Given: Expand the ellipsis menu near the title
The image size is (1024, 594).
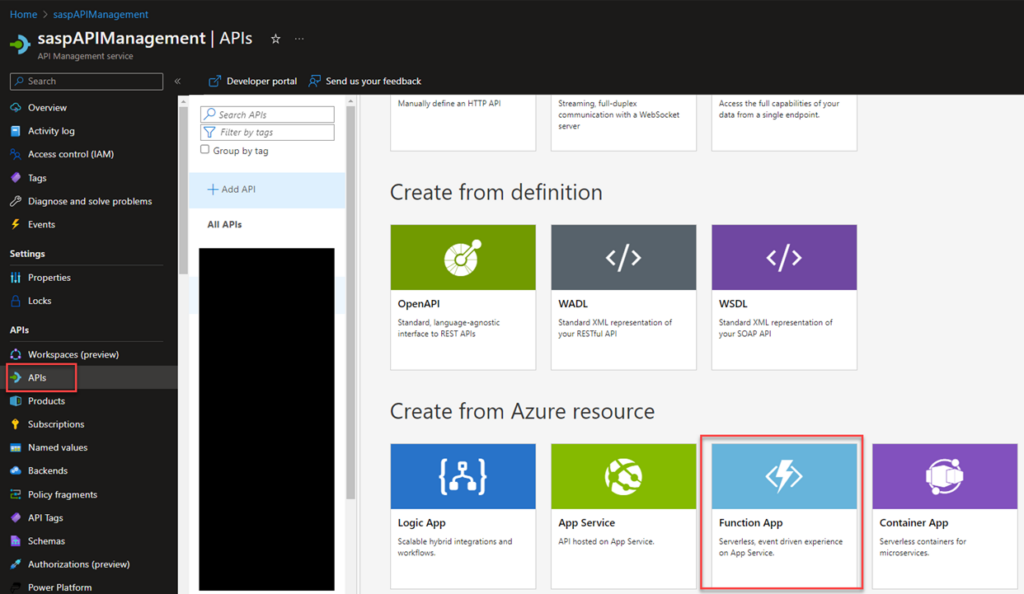Looking at the screenshot, I should point(298,38).
